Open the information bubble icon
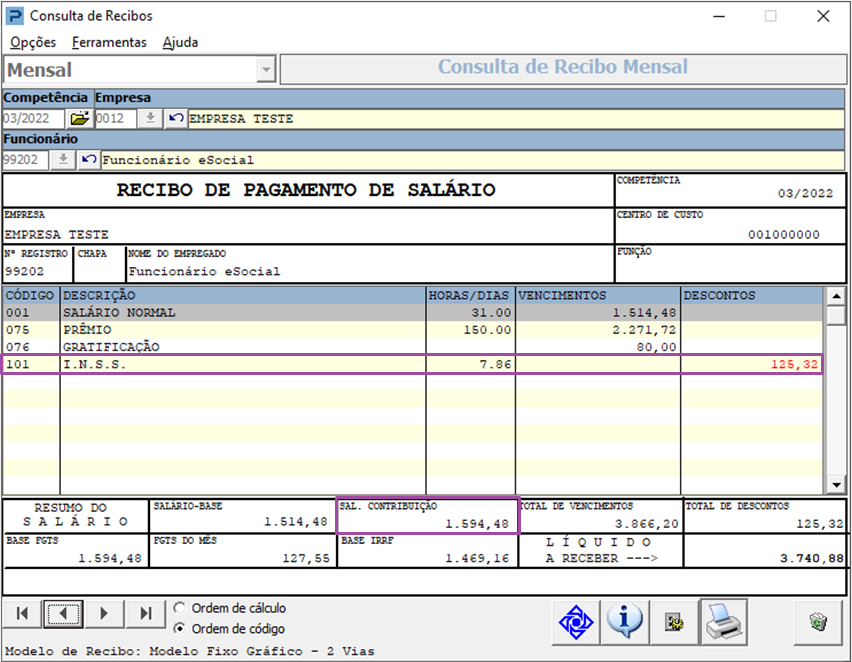Viewport: 852px width, 662px height. (624, 622)
